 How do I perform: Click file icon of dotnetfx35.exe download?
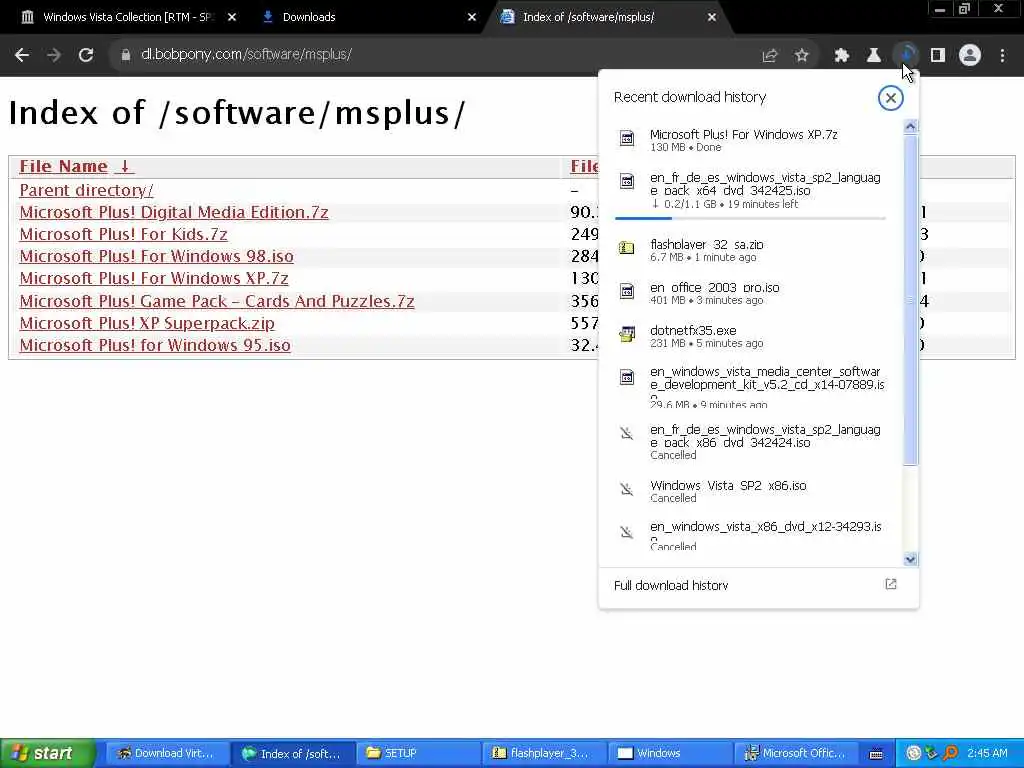[x=627, y=334]
